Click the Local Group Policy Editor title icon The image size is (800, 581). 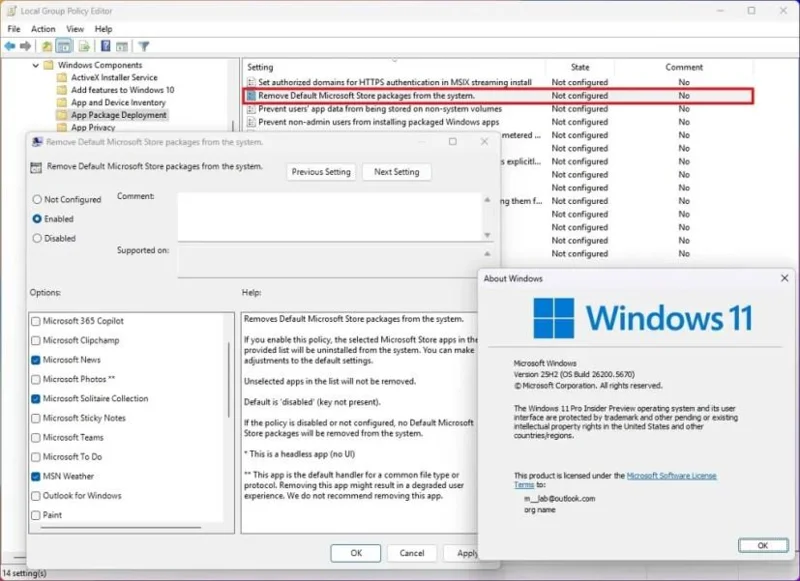[11, 11]
